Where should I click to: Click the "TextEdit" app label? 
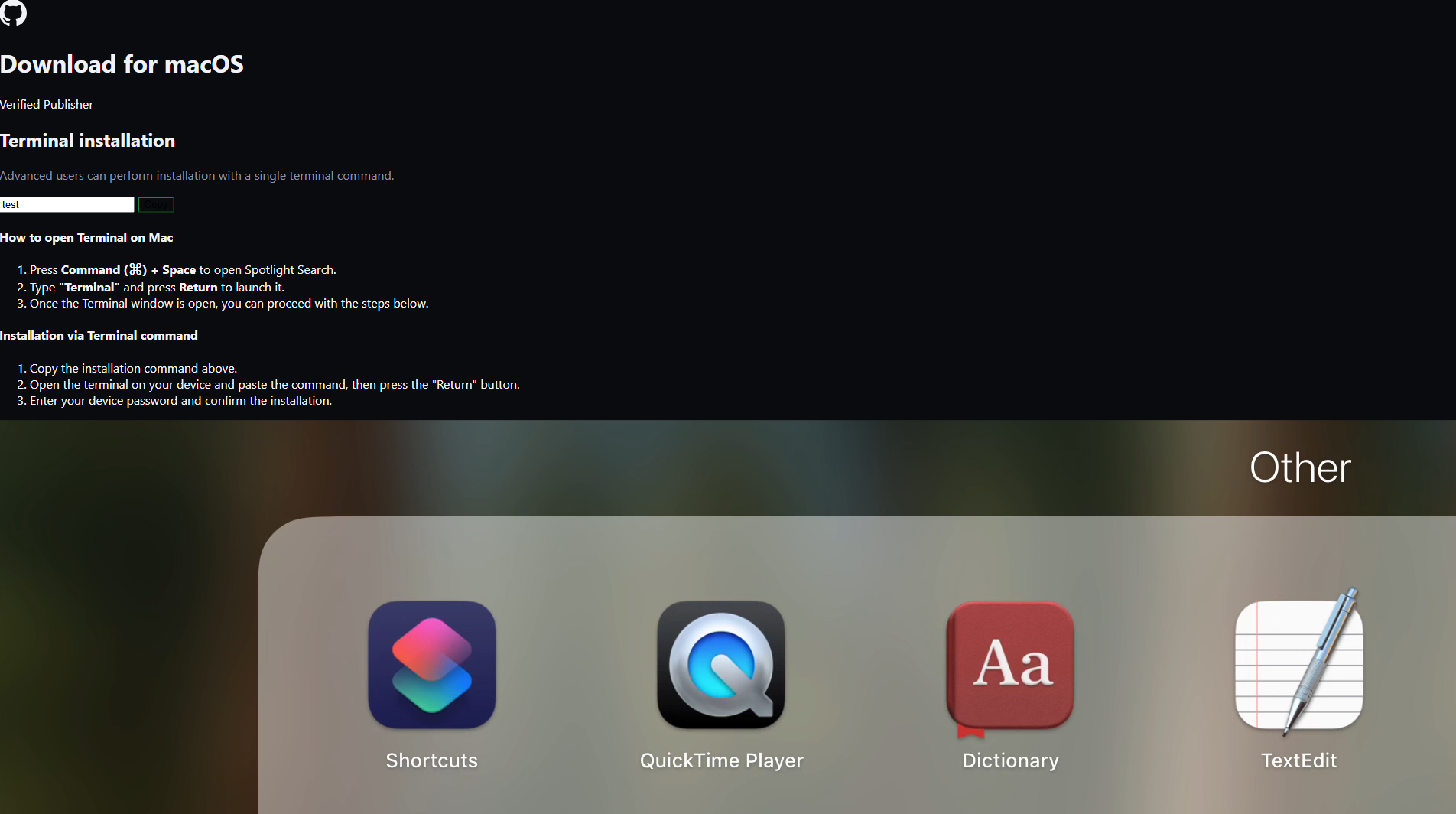(1299, 760)
